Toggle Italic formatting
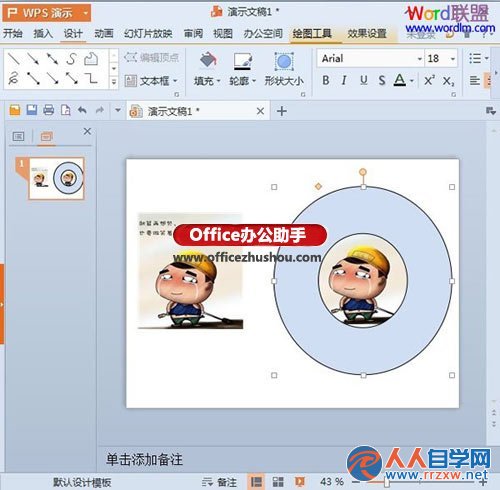This screenshot has height=490, width=500. (x=344, y=80)
